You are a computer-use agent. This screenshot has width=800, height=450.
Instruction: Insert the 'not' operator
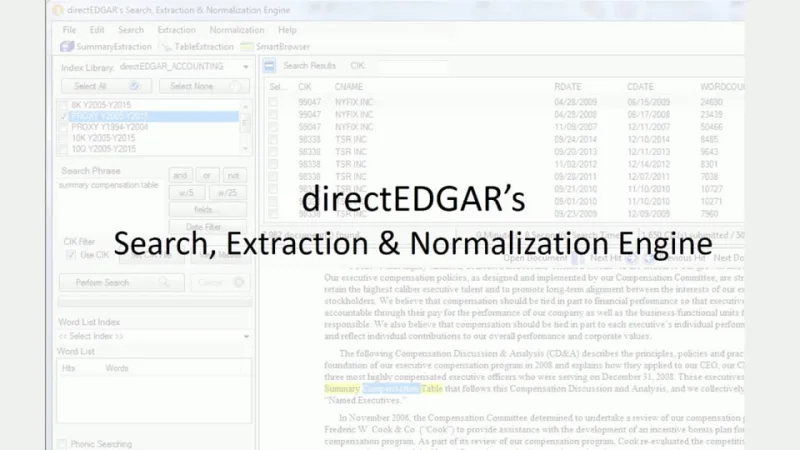[x=234, y=176]
